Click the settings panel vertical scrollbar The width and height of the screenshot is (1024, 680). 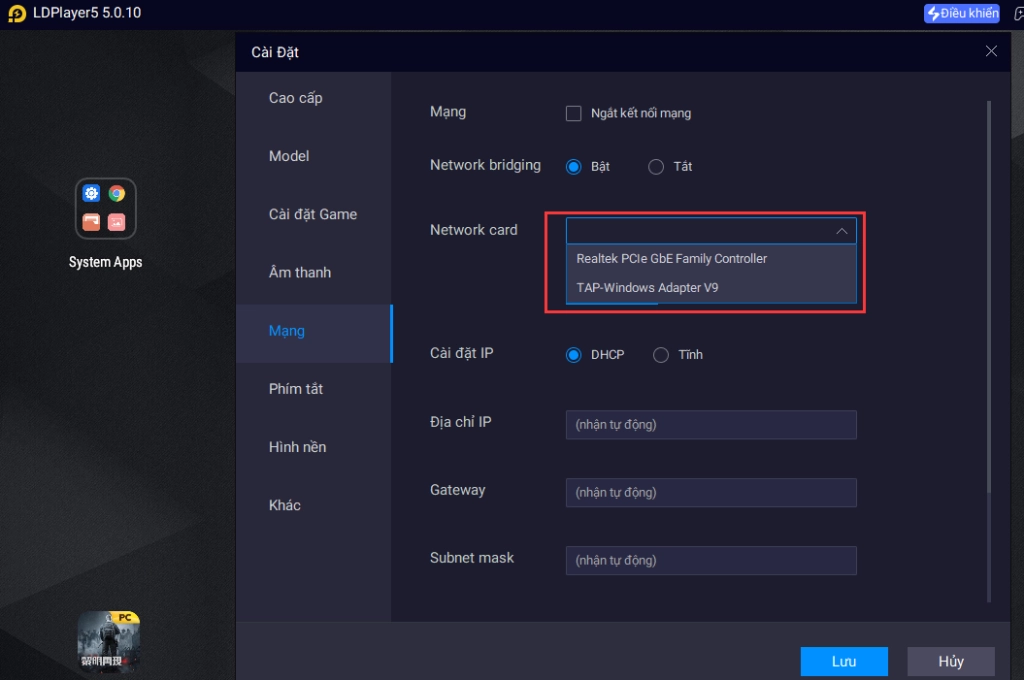point(989,350)
